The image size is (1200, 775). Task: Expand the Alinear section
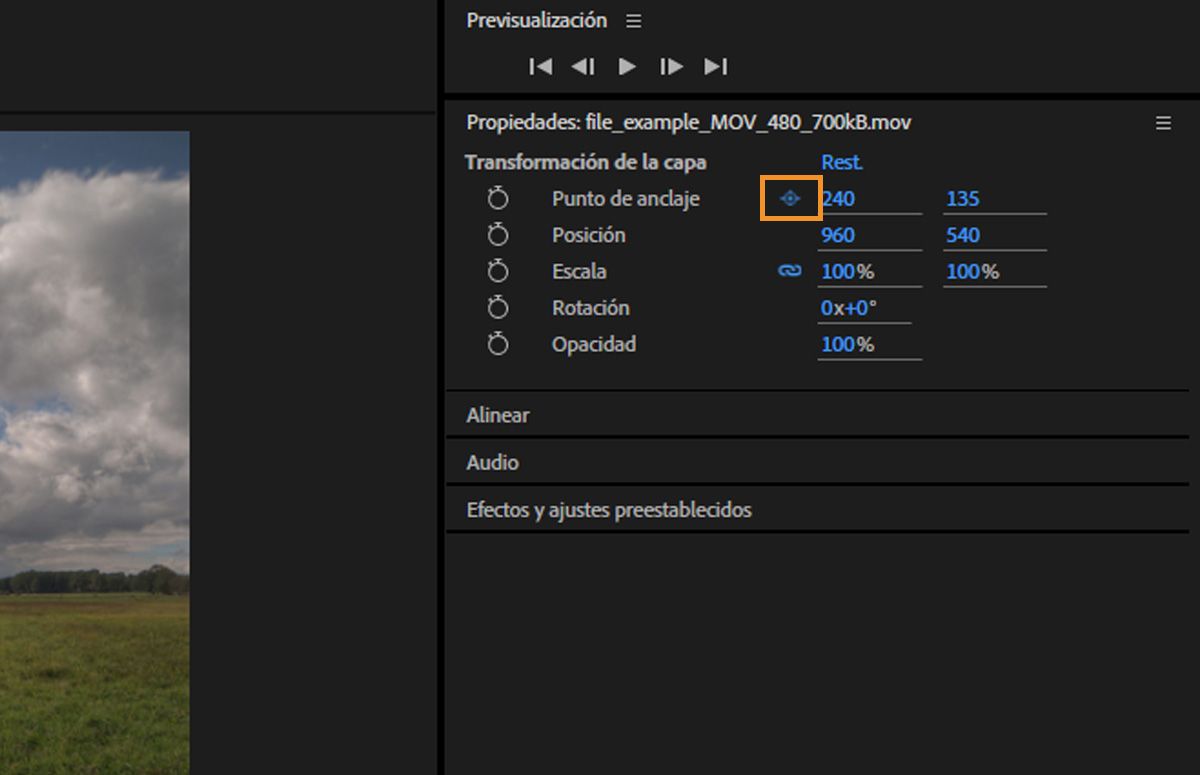pyautogui.click(x=498, y=415)
